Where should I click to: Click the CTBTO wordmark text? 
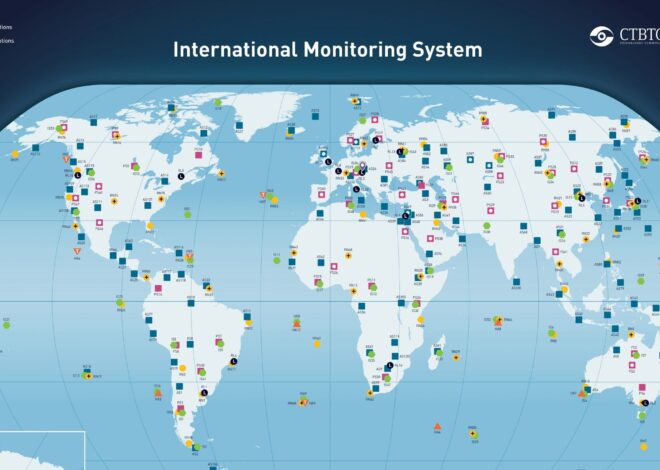click(x=639, y=35)
